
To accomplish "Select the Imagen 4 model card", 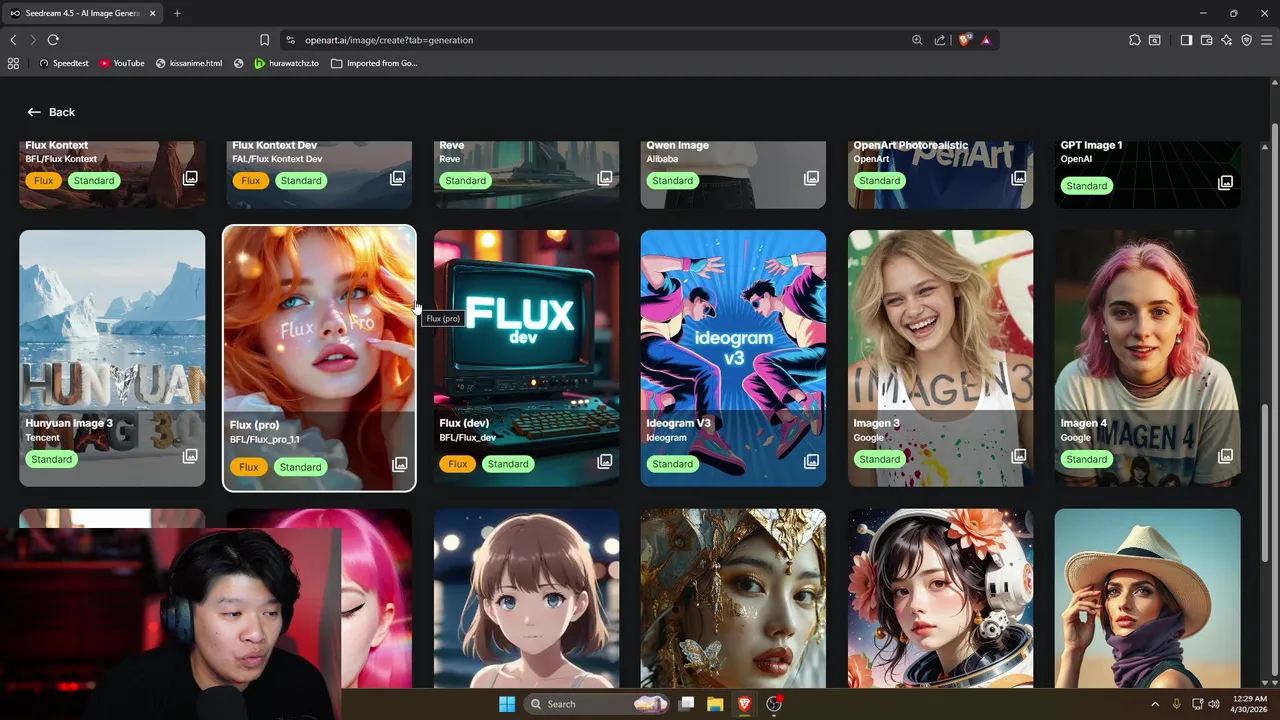I will coord(1147,358).
